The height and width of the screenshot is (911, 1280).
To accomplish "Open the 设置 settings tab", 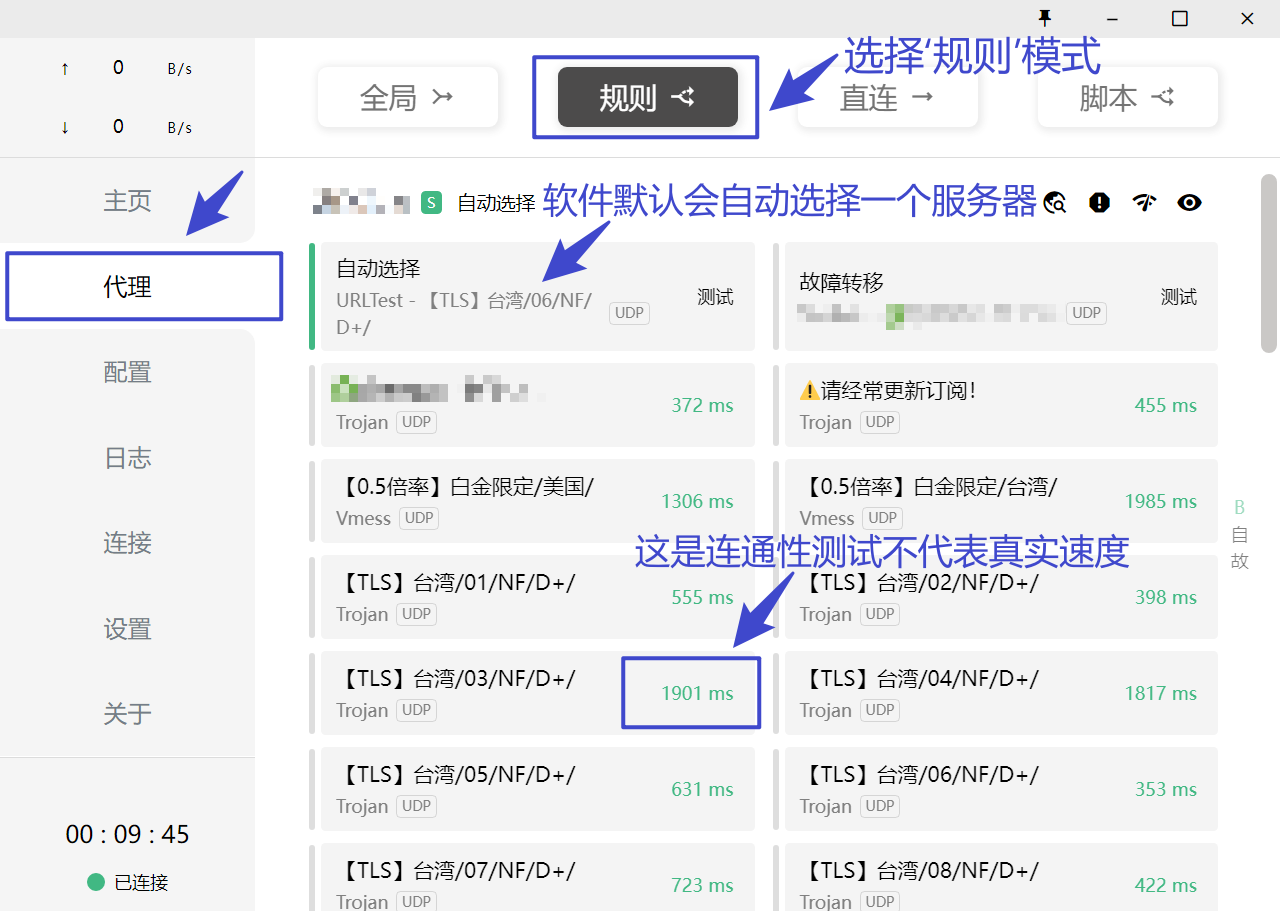I will click(x=127, y=629).
